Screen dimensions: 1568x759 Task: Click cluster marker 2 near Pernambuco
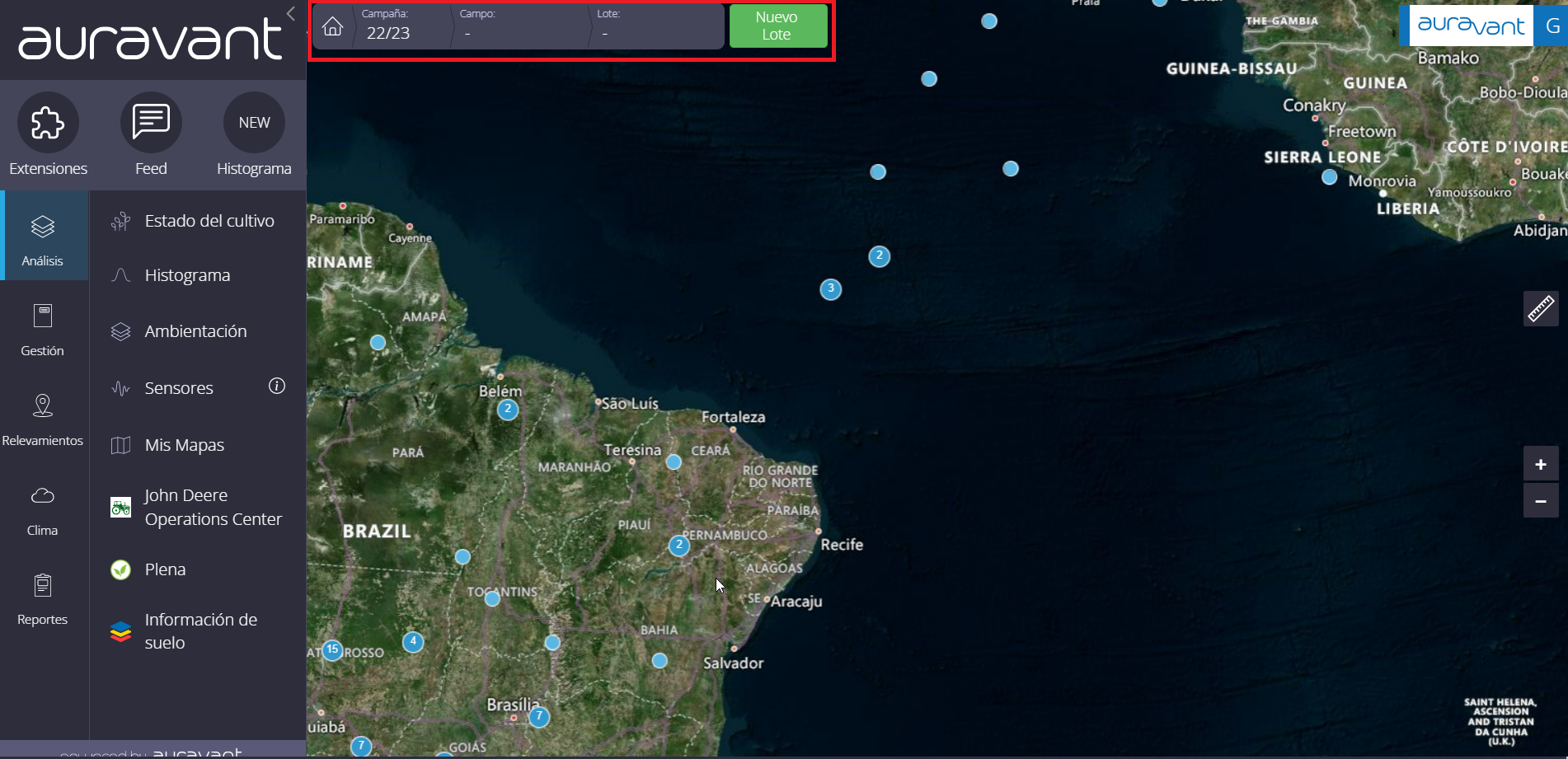(x=679, y=546)
